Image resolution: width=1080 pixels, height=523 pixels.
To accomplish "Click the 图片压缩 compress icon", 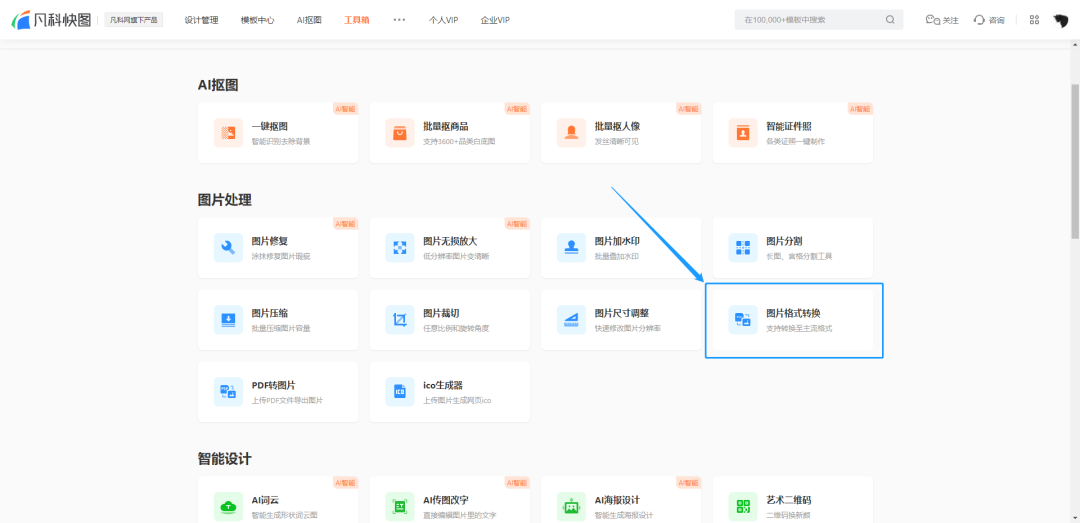I will 228,320.
